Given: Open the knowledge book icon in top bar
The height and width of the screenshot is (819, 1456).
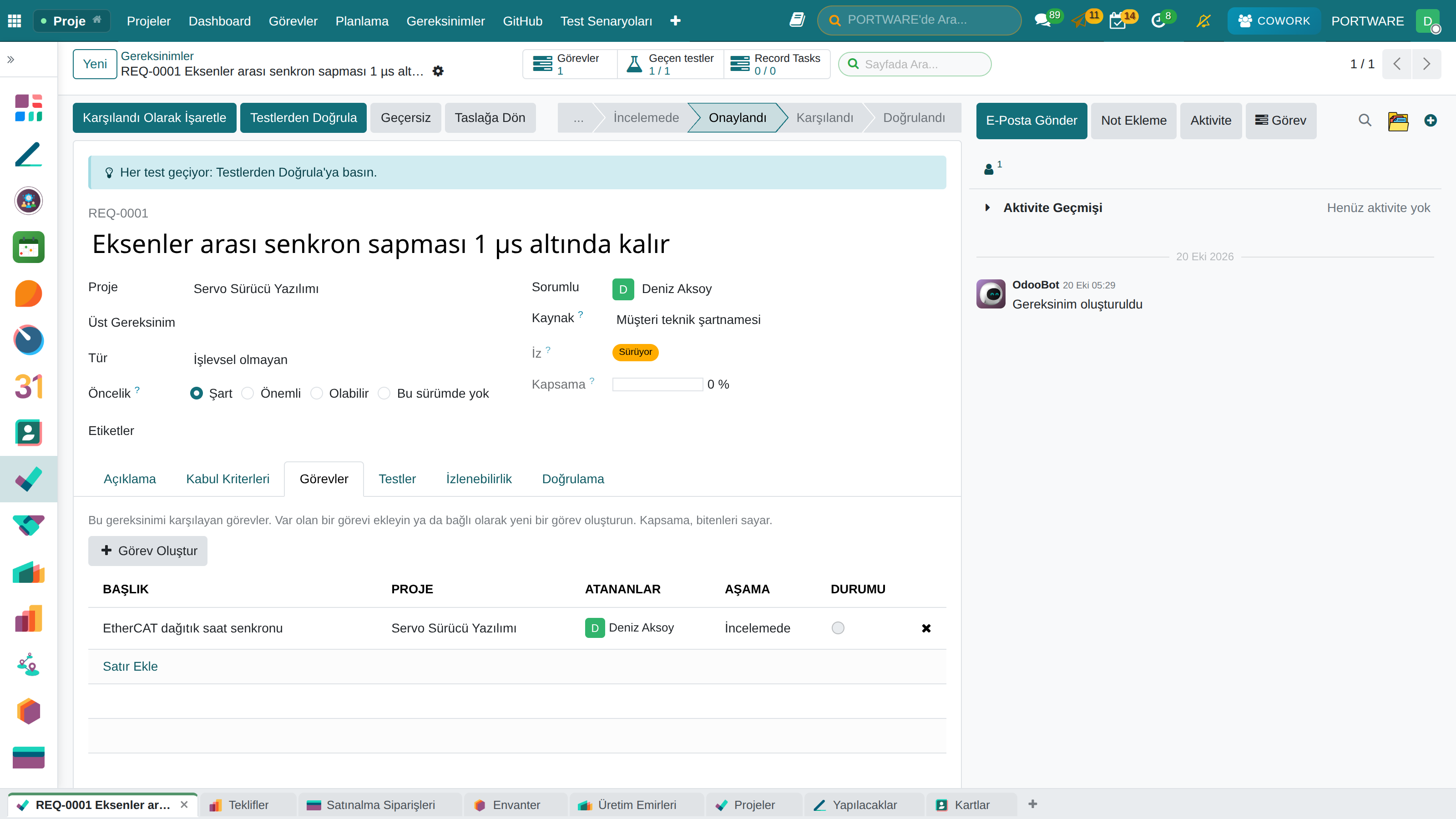Looking at the screenshot, I should point(797,20).
